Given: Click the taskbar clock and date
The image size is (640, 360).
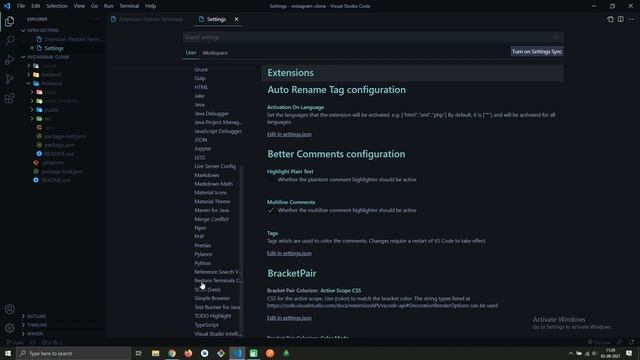Looking at the screenshot, I should tap(610, 353).
